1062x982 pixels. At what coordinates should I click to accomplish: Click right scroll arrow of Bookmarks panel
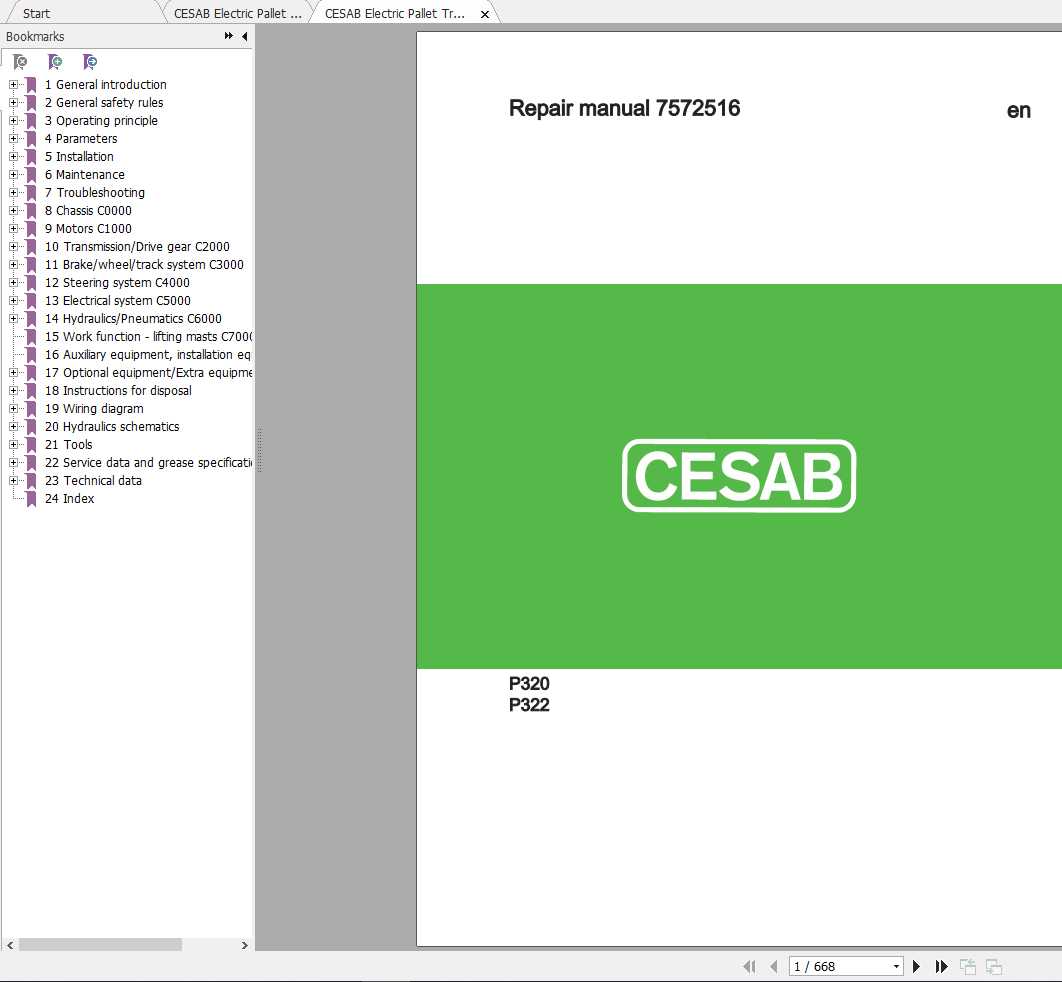point(245,945)
